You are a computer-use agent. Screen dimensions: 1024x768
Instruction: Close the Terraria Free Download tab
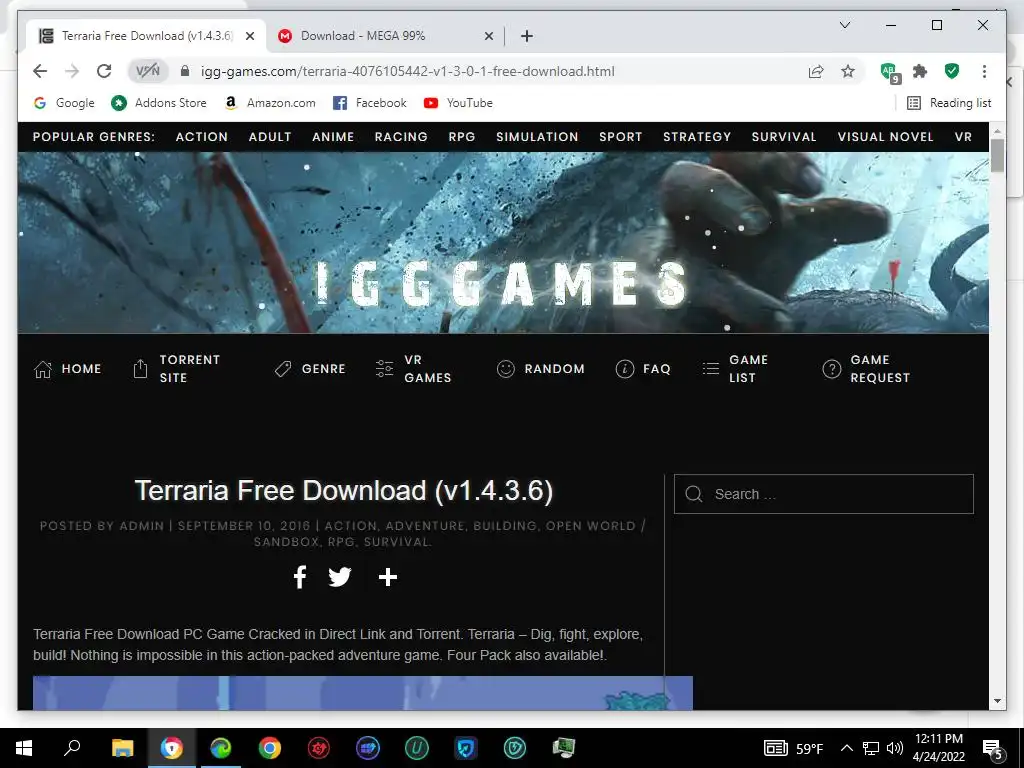[x=249, y=36]
